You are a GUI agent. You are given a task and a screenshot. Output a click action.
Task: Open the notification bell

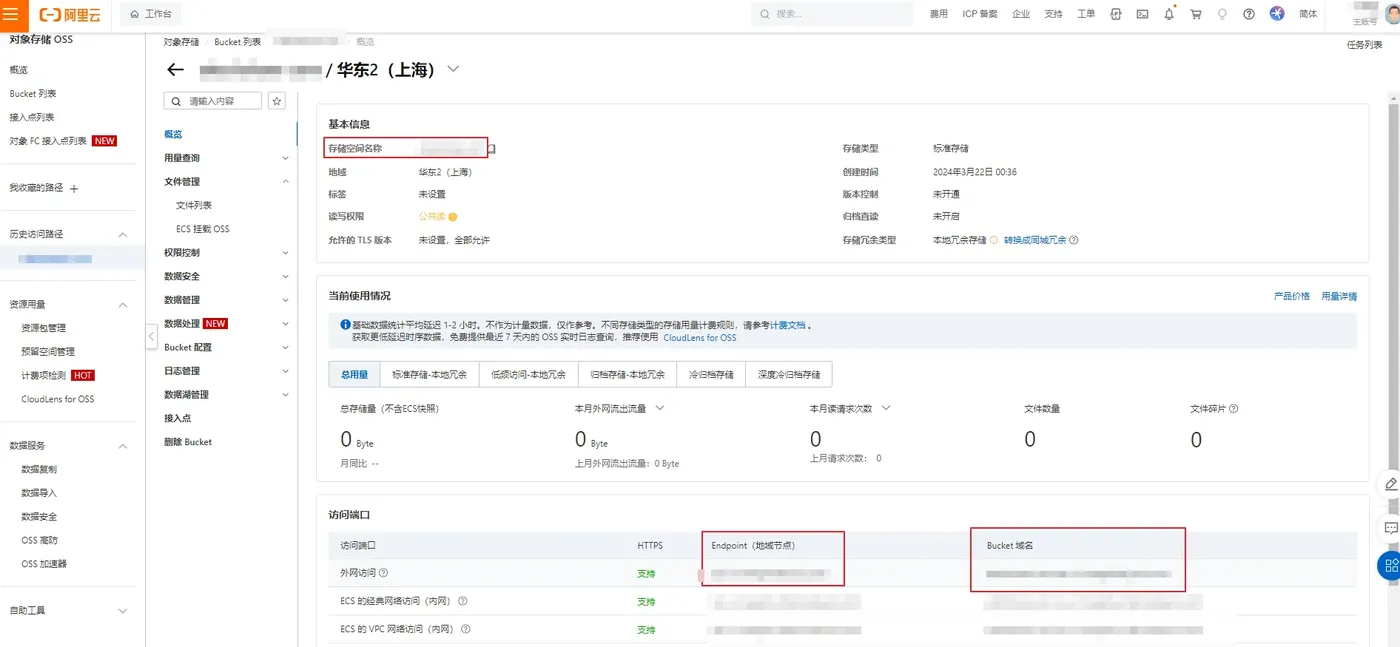click(1169, 14)
